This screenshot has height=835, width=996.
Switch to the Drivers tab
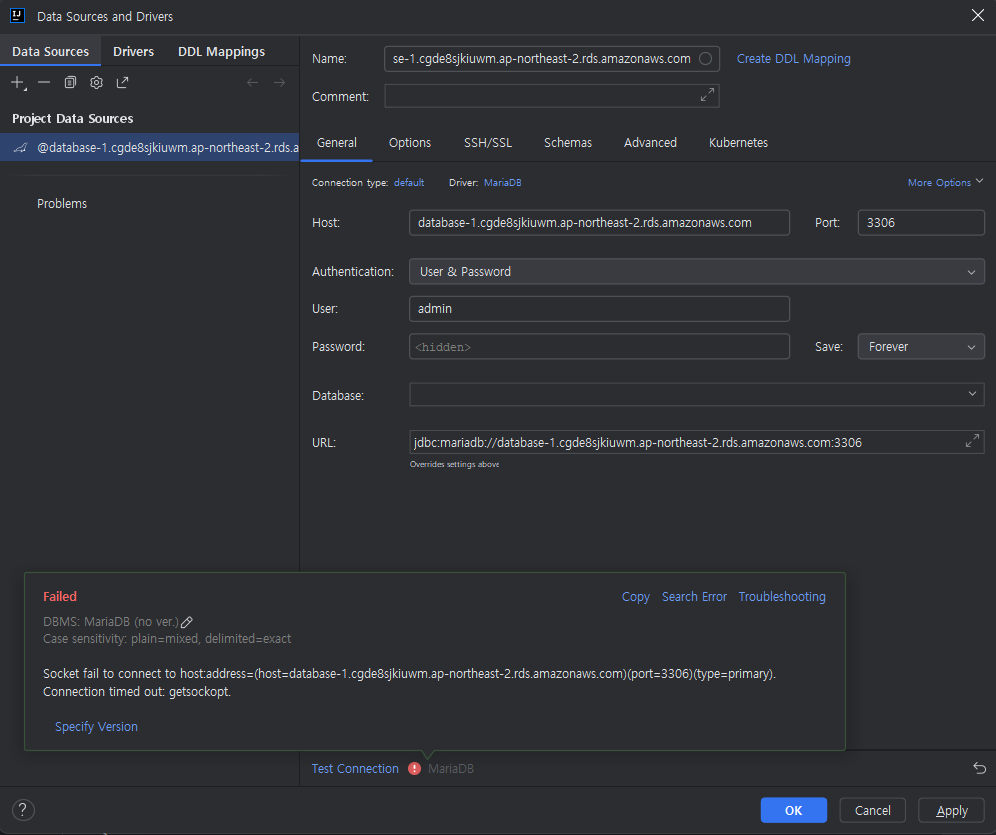133,51
